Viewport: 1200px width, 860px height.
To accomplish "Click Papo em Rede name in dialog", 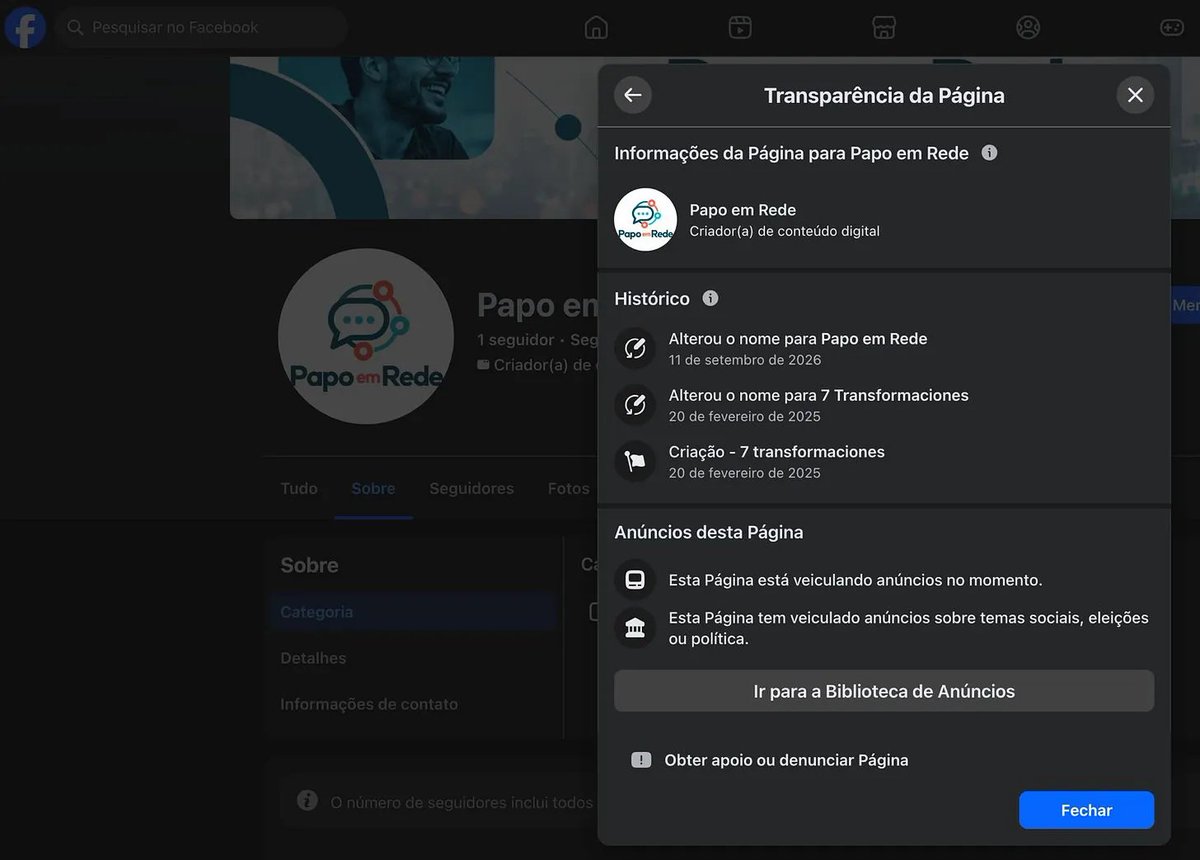I will (x=743, y=210).
